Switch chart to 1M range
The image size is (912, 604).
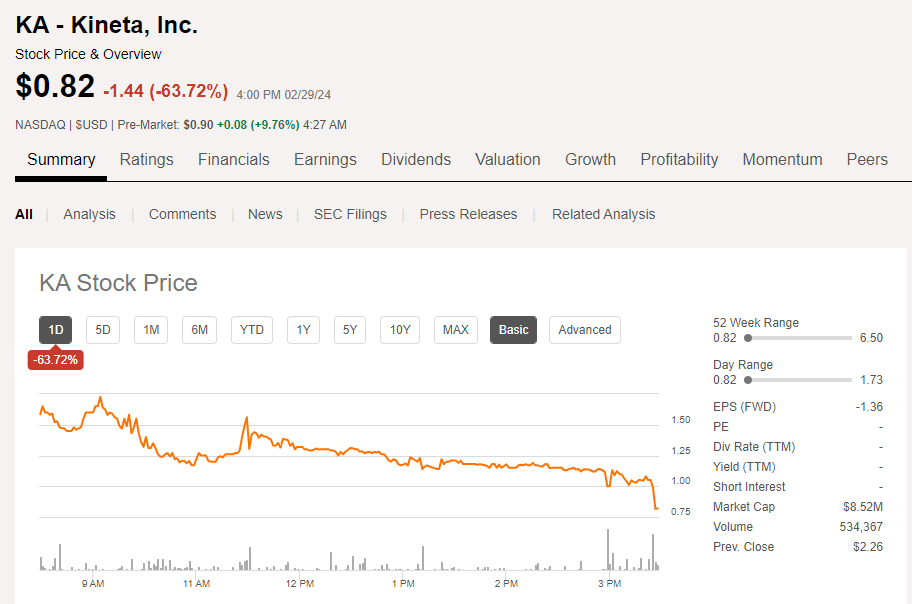(x=151, y=330)
